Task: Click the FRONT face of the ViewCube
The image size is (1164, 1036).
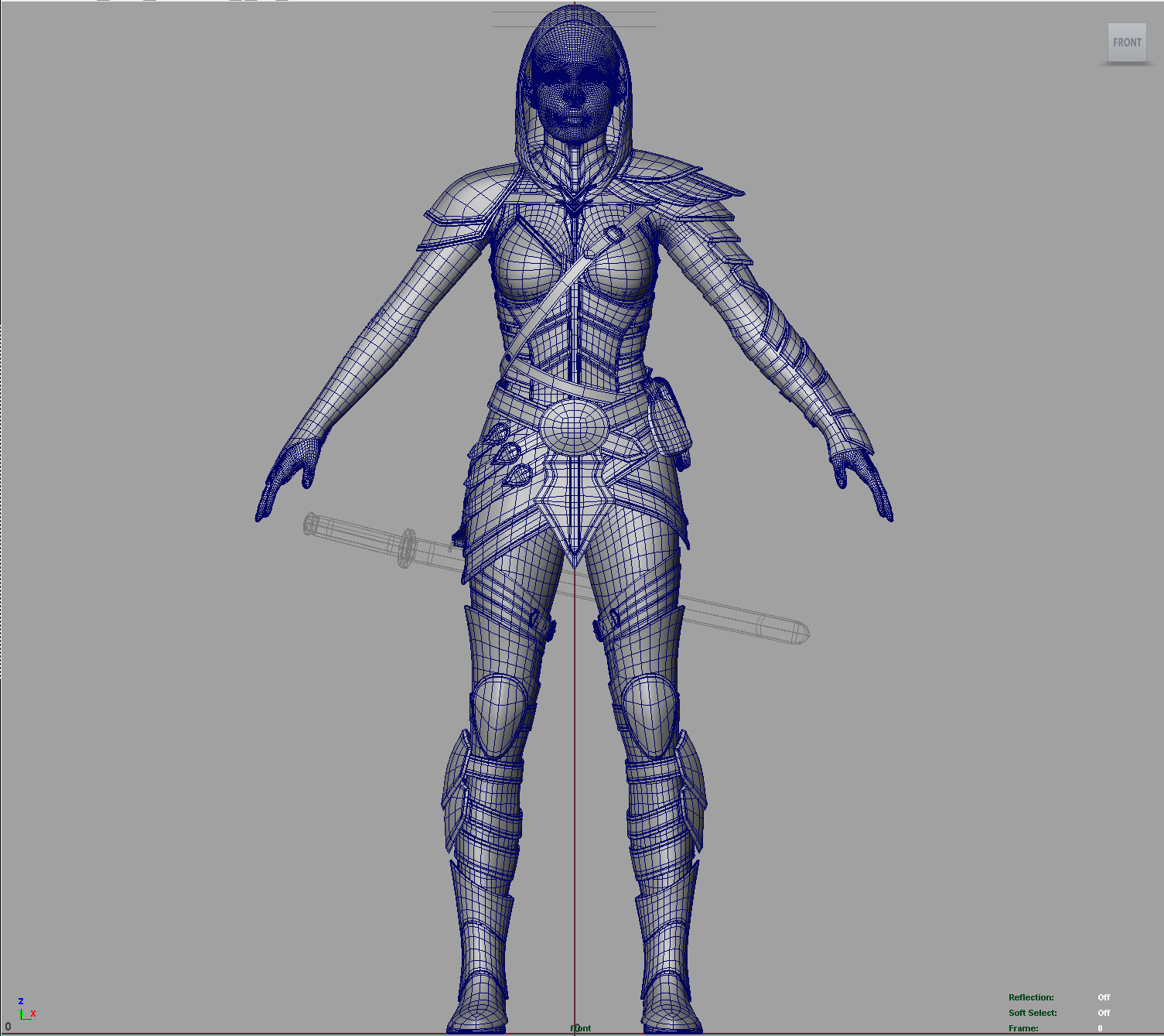Action: [x=1126, y=43]
